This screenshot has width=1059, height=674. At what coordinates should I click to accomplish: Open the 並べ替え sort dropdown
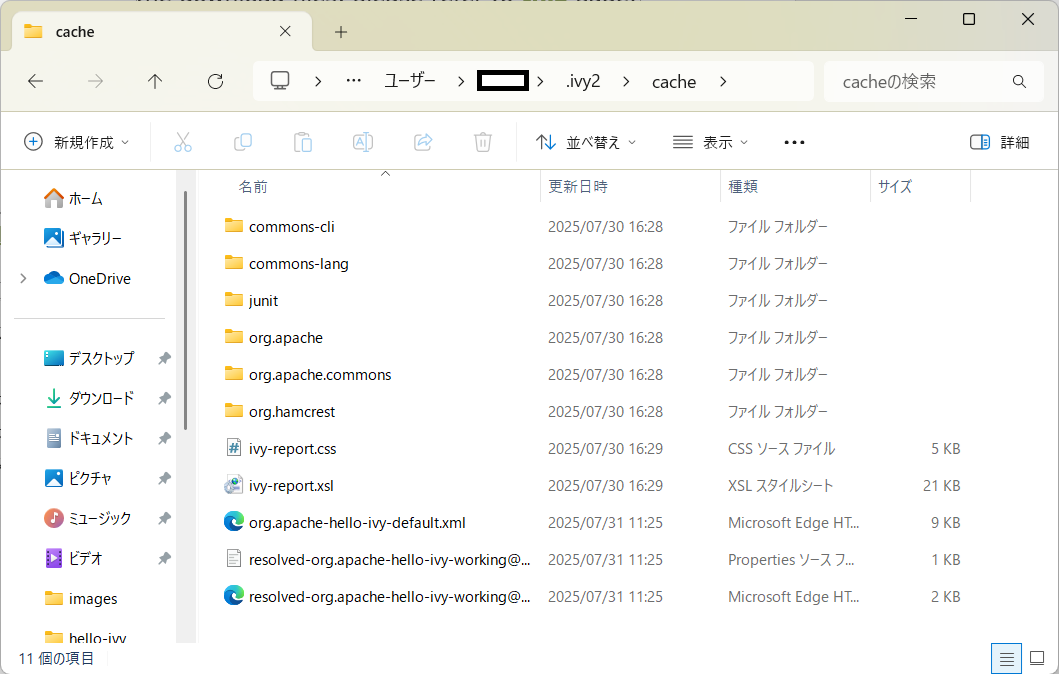tap(585, 142)
